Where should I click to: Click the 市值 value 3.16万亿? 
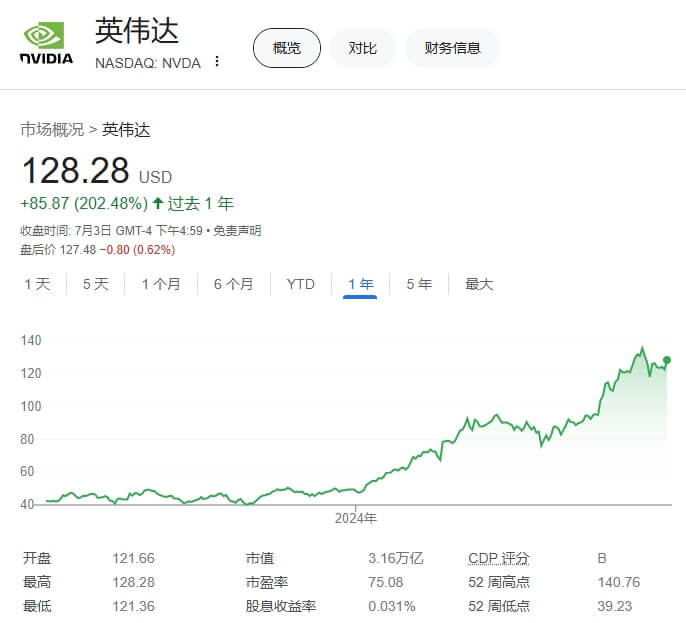click(x=396, y=558)
